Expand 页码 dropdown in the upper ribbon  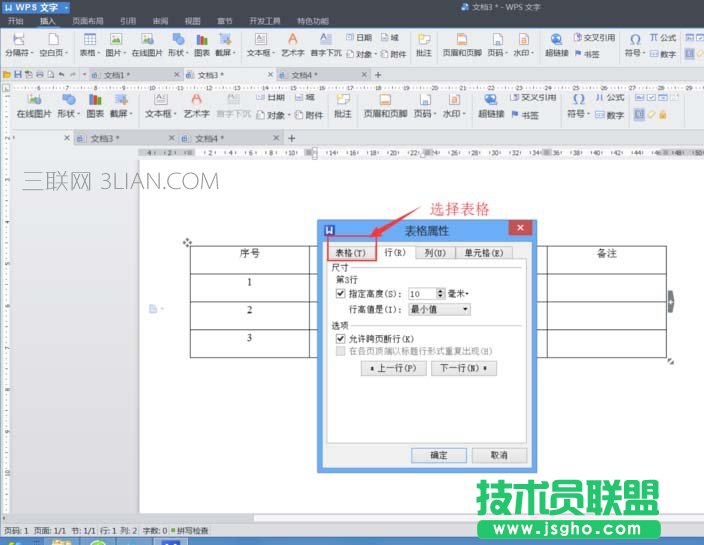pos(506,53)
